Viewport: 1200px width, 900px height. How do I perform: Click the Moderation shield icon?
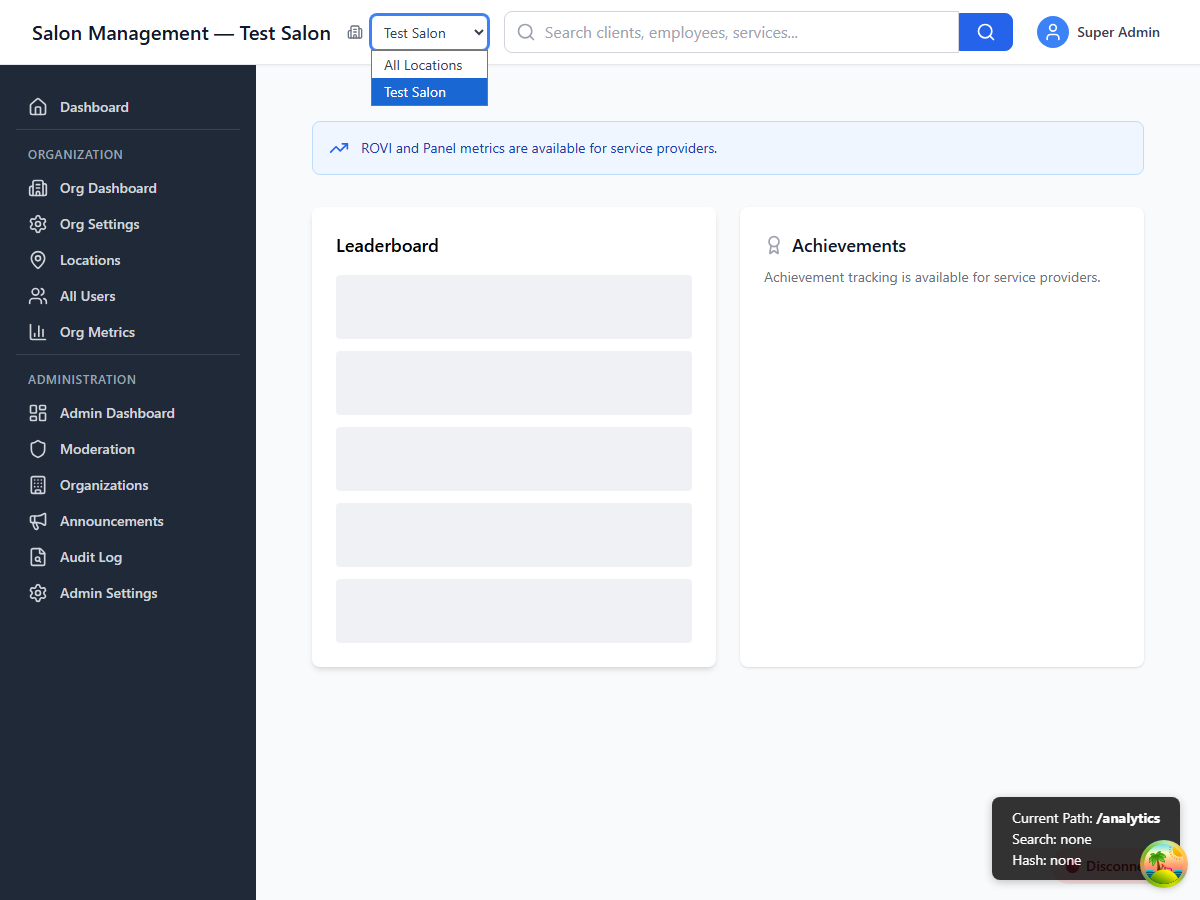coord(38,449)
